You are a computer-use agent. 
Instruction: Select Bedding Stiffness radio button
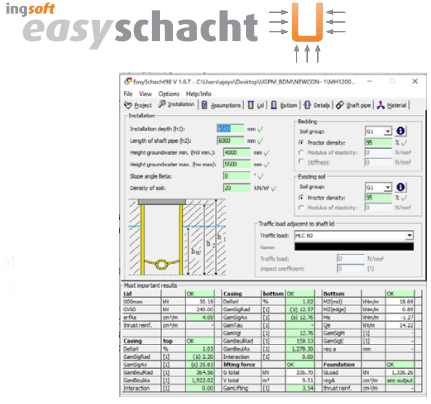(301, 162)
